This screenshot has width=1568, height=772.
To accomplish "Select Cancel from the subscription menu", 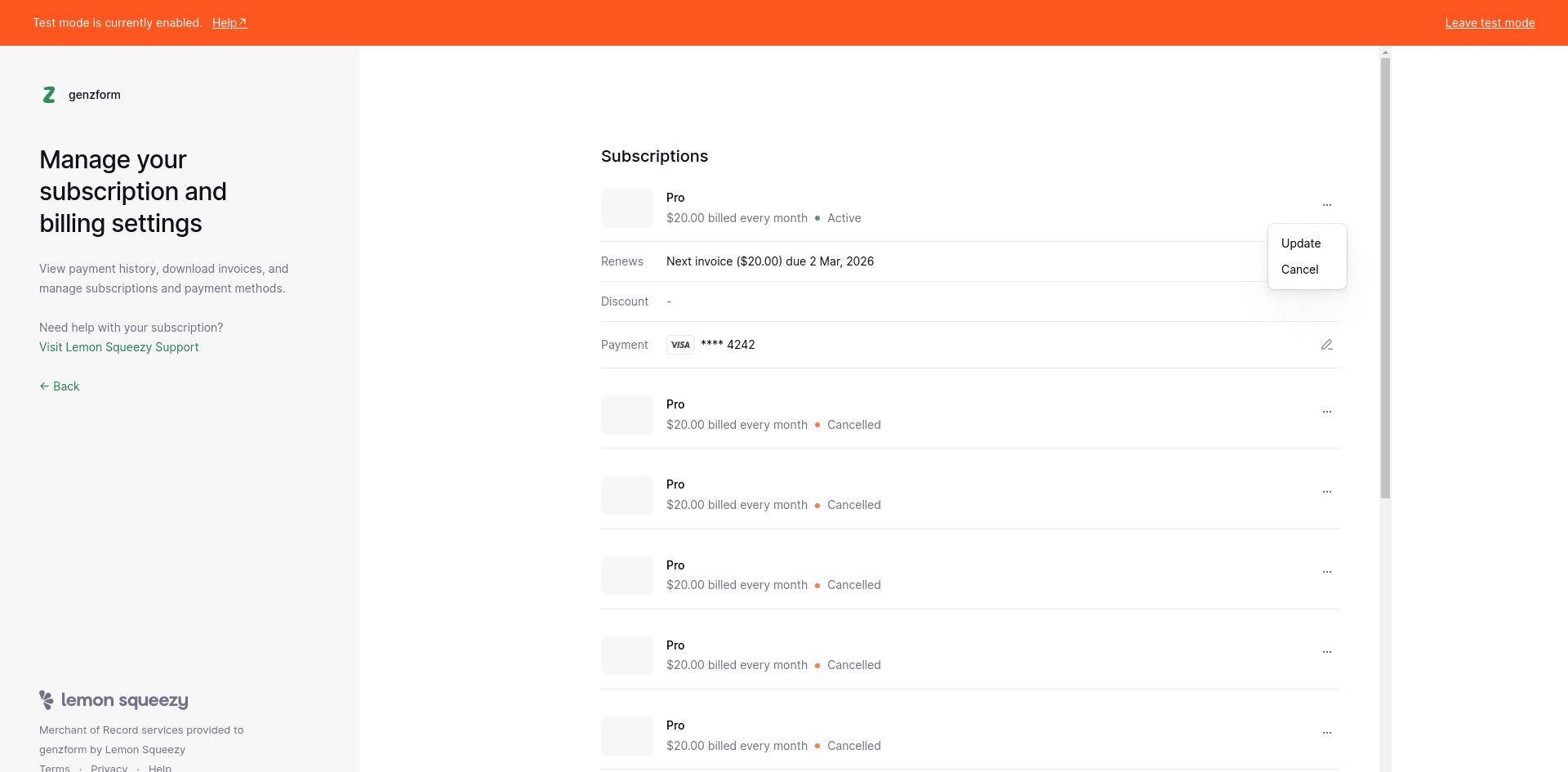I will (1300, 270).
